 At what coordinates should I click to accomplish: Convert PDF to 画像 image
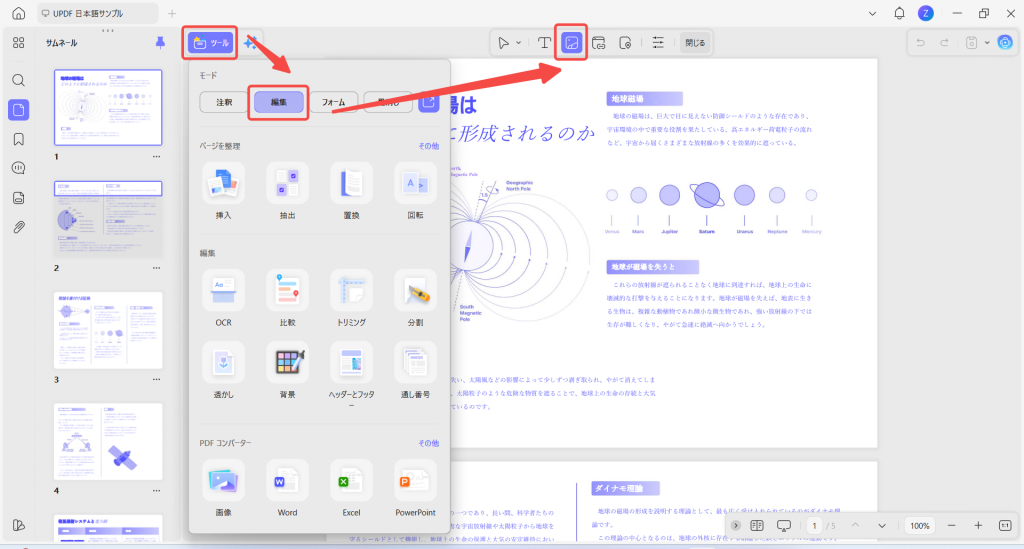(x=223, y=480)
